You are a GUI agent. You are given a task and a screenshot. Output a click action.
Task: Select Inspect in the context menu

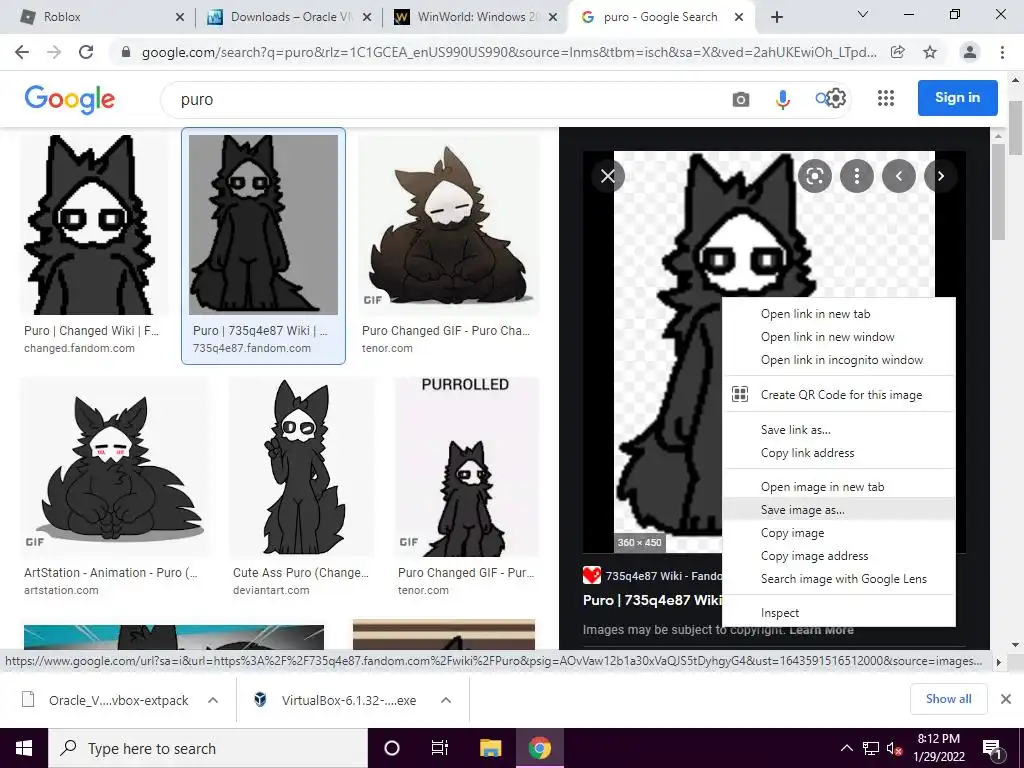pyautogui.click(x=839, y=613)
